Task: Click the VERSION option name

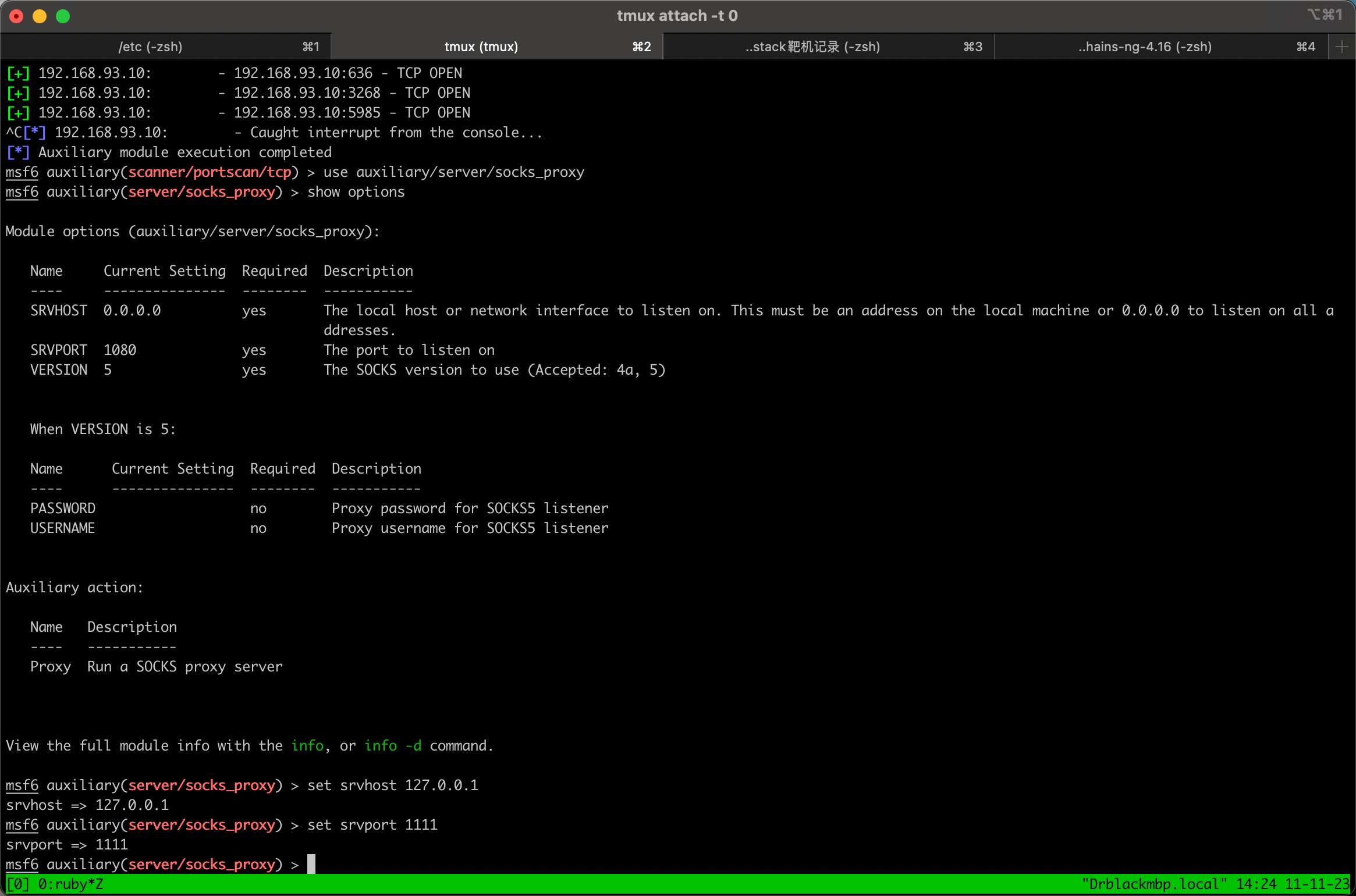Action: pos(59,370)
